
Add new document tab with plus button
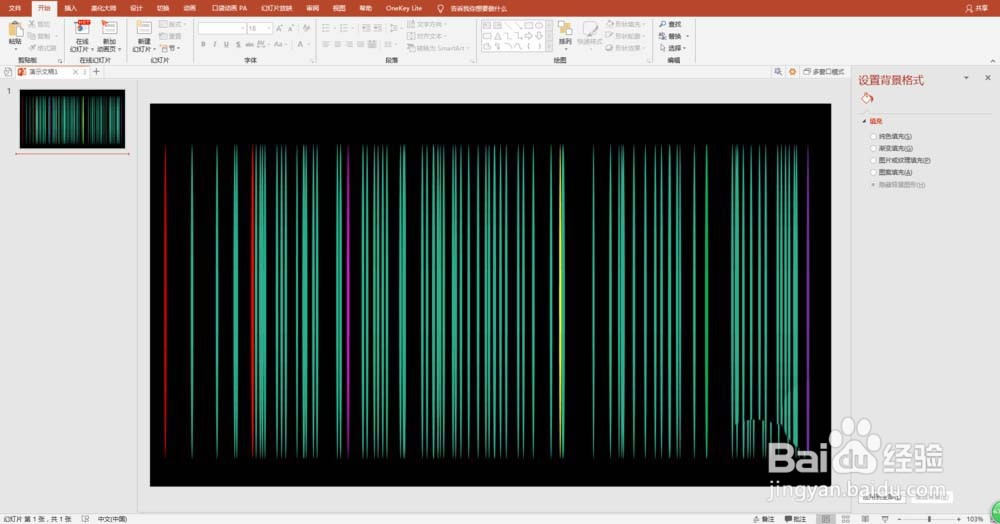(96, 72)
